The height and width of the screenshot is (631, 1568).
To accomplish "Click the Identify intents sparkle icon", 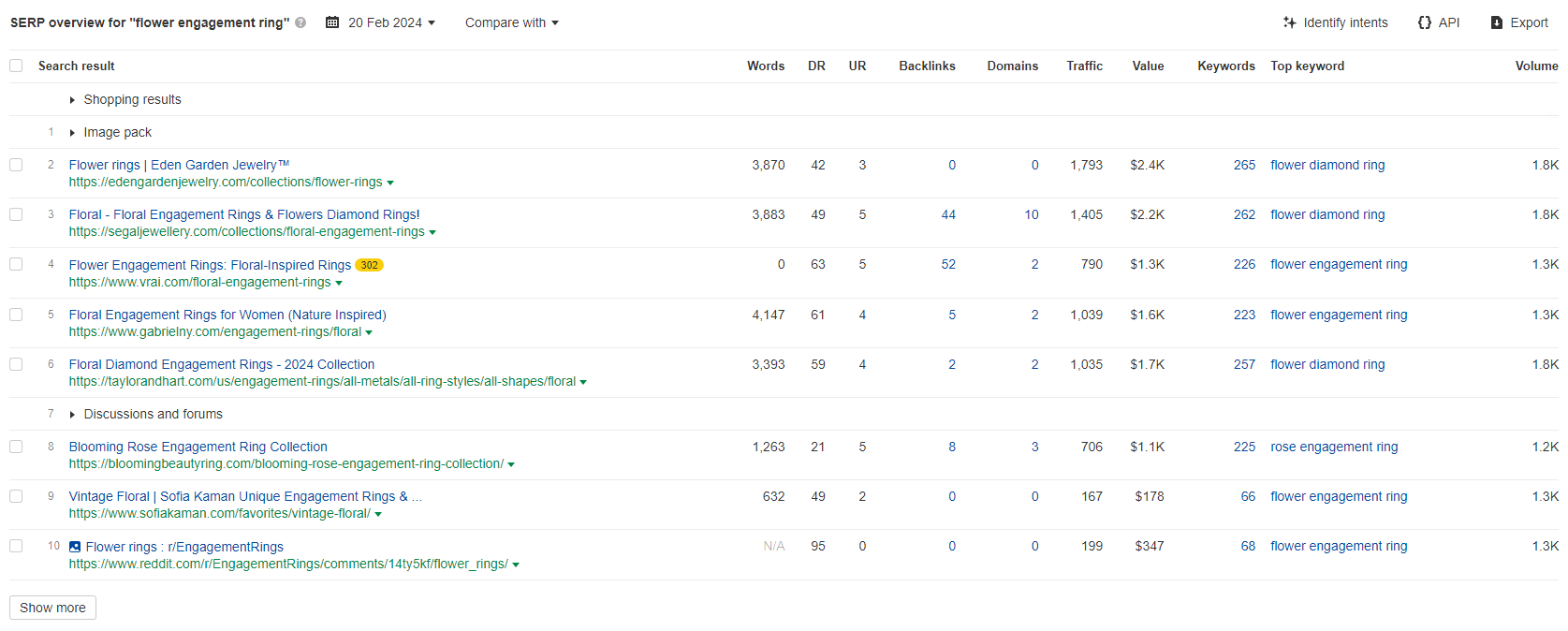I will (1289, 22).
